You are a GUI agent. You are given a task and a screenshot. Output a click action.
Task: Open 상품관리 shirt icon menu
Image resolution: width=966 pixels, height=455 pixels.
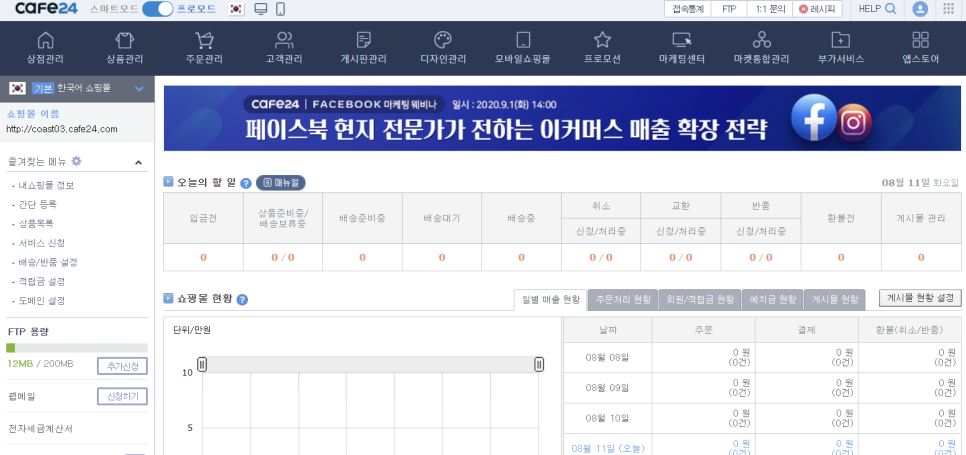tap(124, 49)
